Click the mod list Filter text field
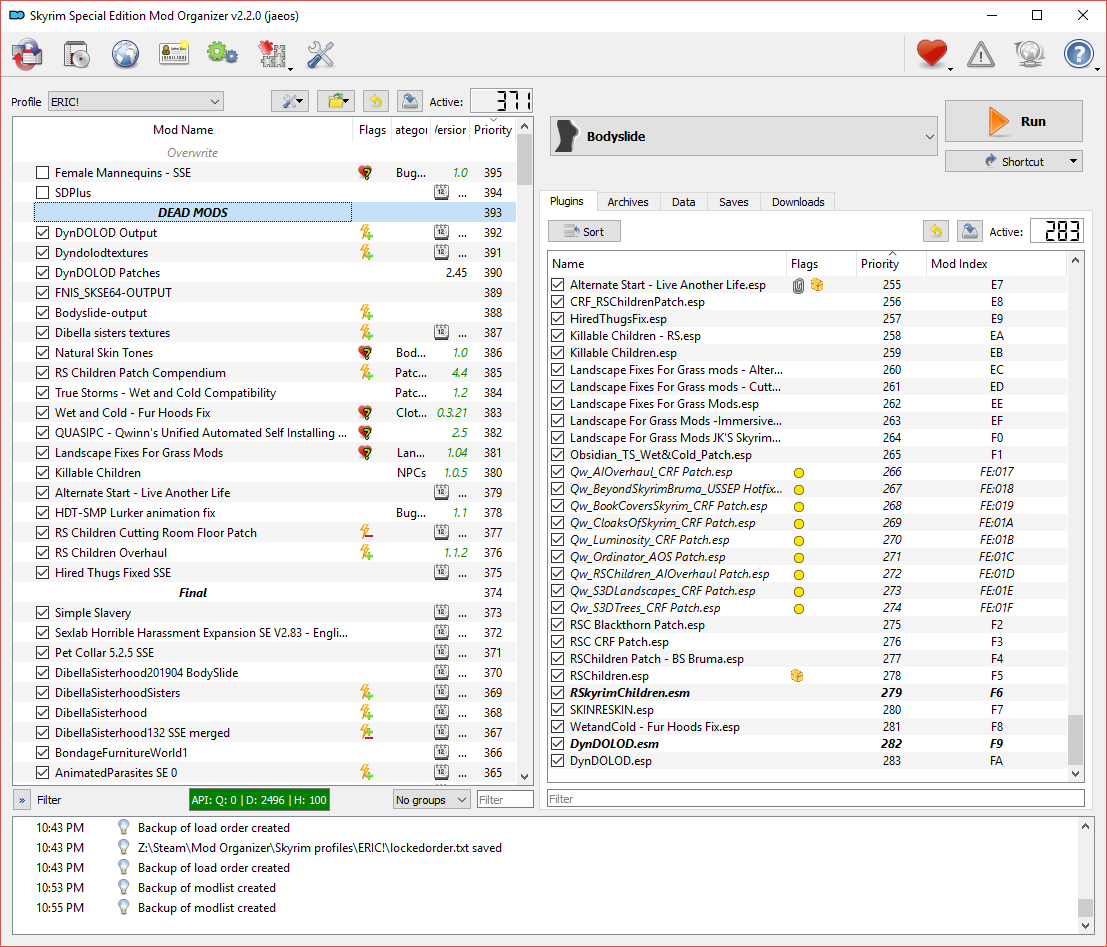Screen dimensions: 1107x947 point(505,799)
